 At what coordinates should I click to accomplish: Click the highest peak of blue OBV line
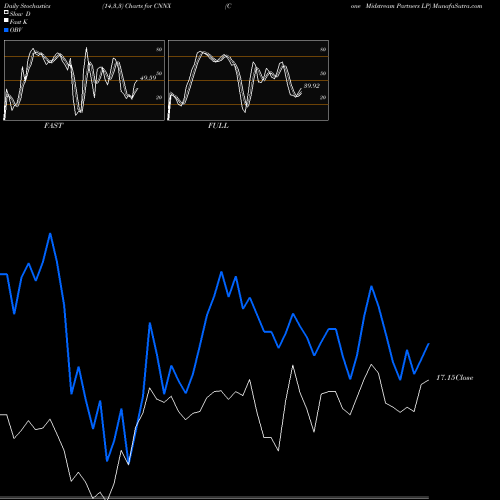50,234
